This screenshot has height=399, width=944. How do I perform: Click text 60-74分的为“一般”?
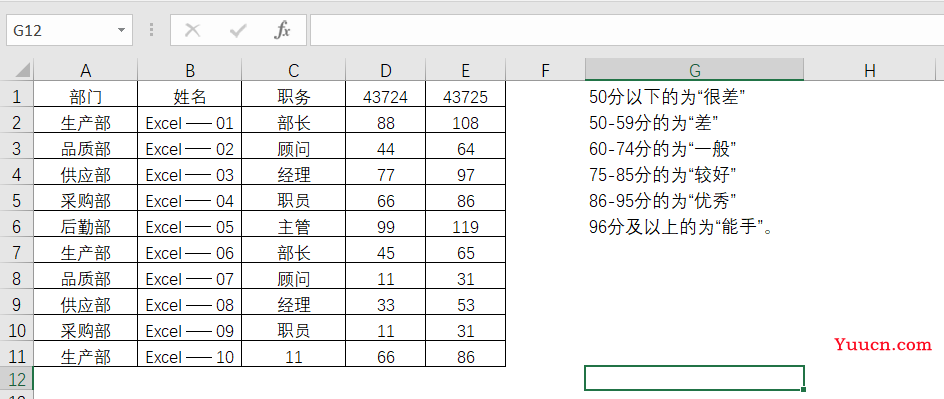[663, 149]
